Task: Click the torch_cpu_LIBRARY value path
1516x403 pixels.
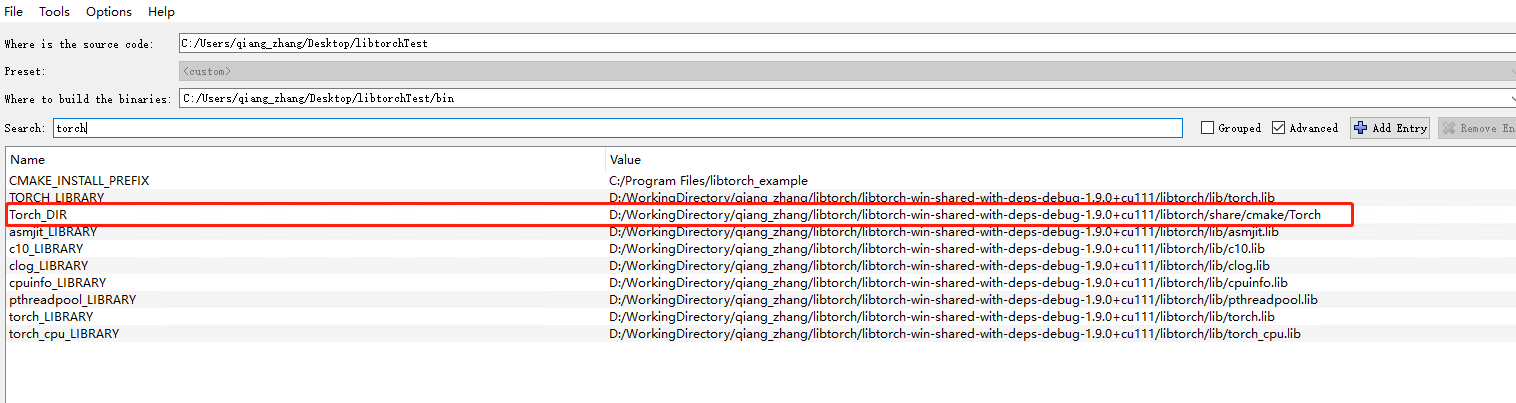Action: click(954, 334)
